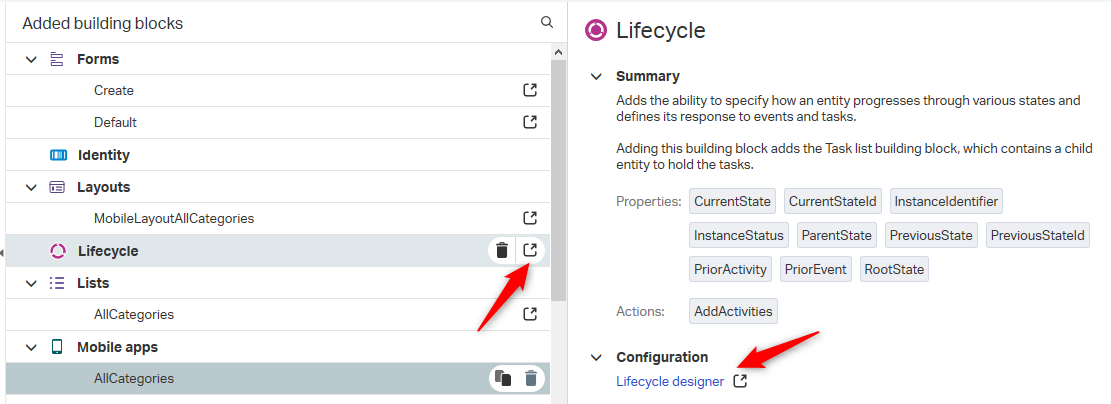Collapse the Forms group
This screenshot has height=404, width=1111.
click(30, 59)
